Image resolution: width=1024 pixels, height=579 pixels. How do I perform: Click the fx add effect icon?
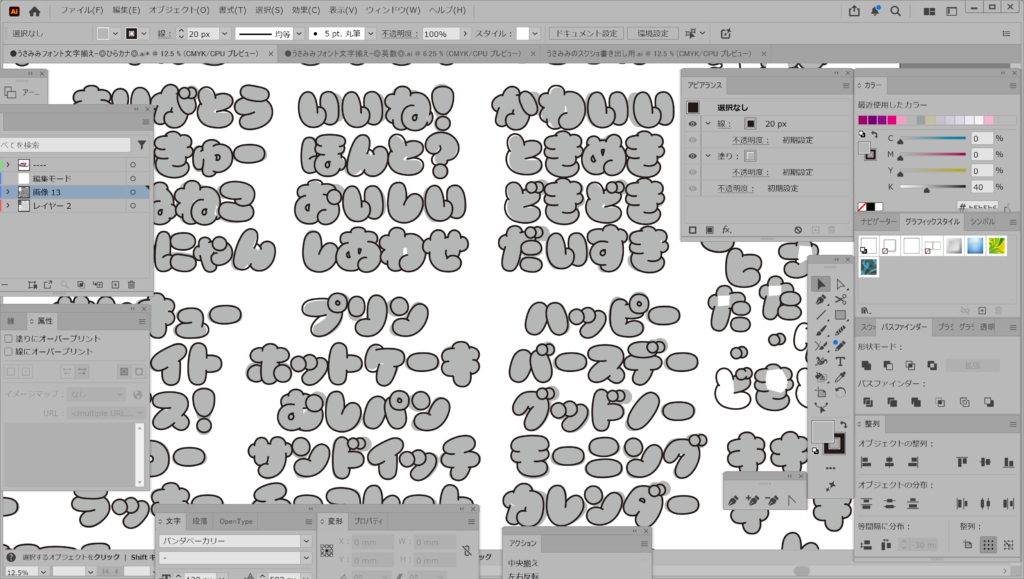click(727, 230)
